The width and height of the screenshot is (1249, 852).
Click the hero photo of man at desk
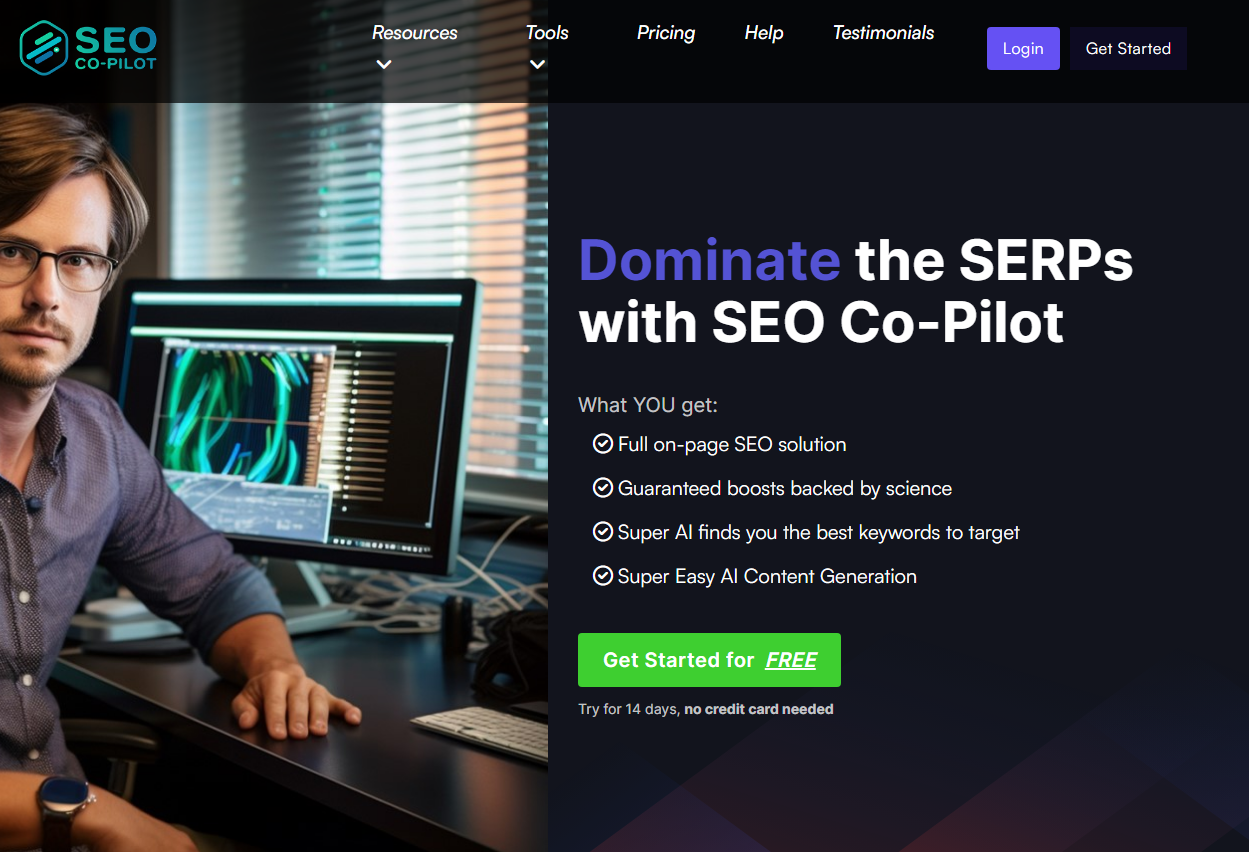click(x=274, y=477)
